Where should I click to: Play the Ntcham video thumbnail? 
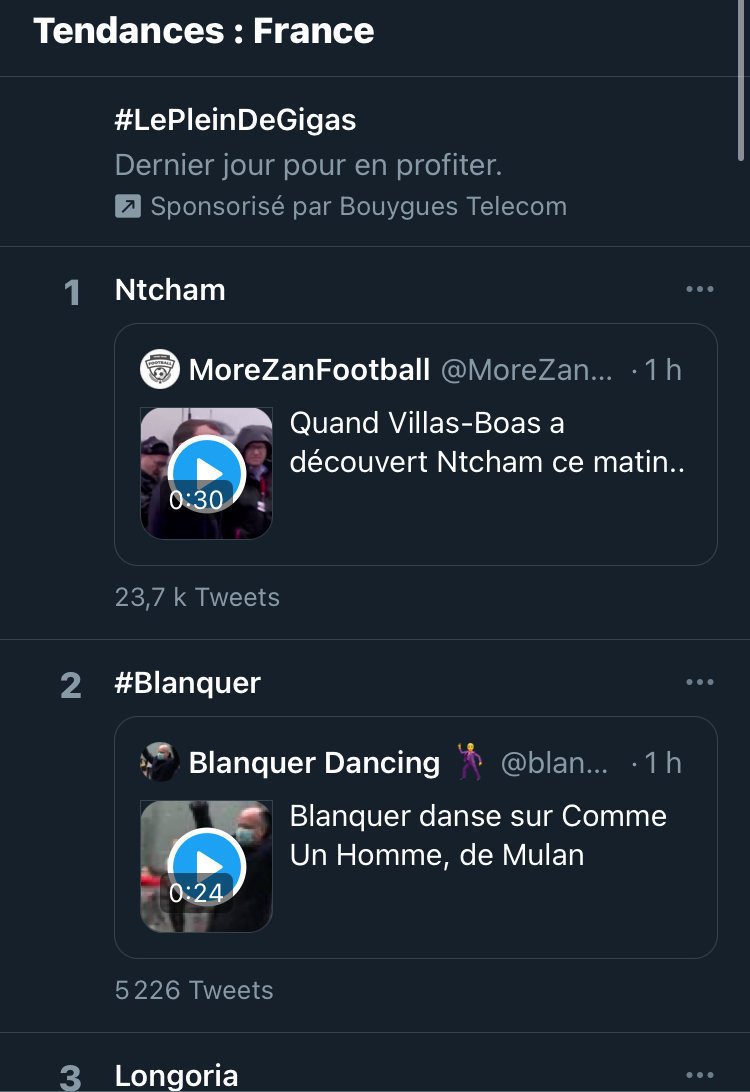tap(206, 473)
